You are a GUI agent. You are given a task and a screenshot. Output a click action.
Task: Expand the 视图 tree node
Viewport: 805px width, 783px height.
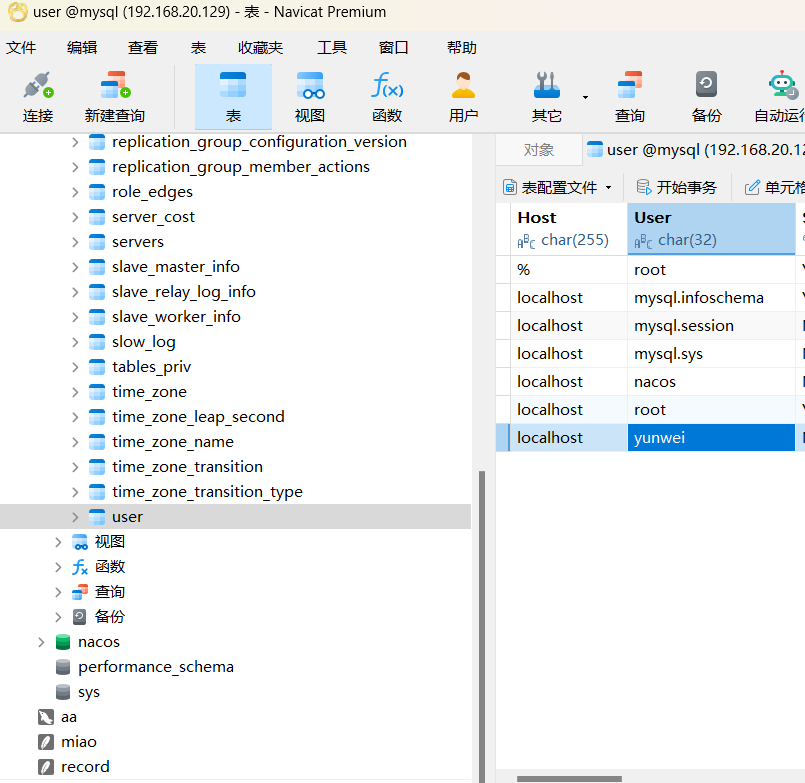pyautogui.click(x=59, y=542)
